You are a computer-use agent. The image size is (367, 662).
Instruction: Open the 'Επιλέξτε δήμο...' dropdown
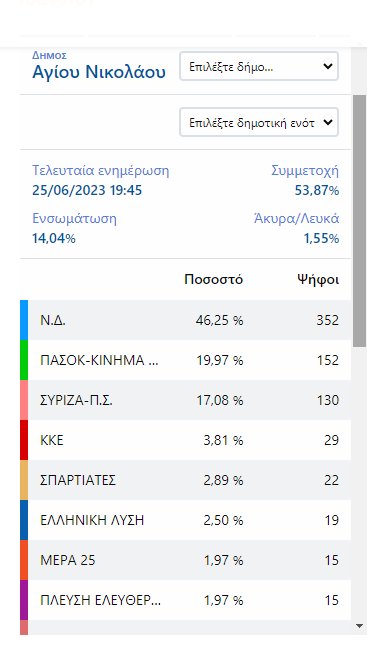coord(259,66)
